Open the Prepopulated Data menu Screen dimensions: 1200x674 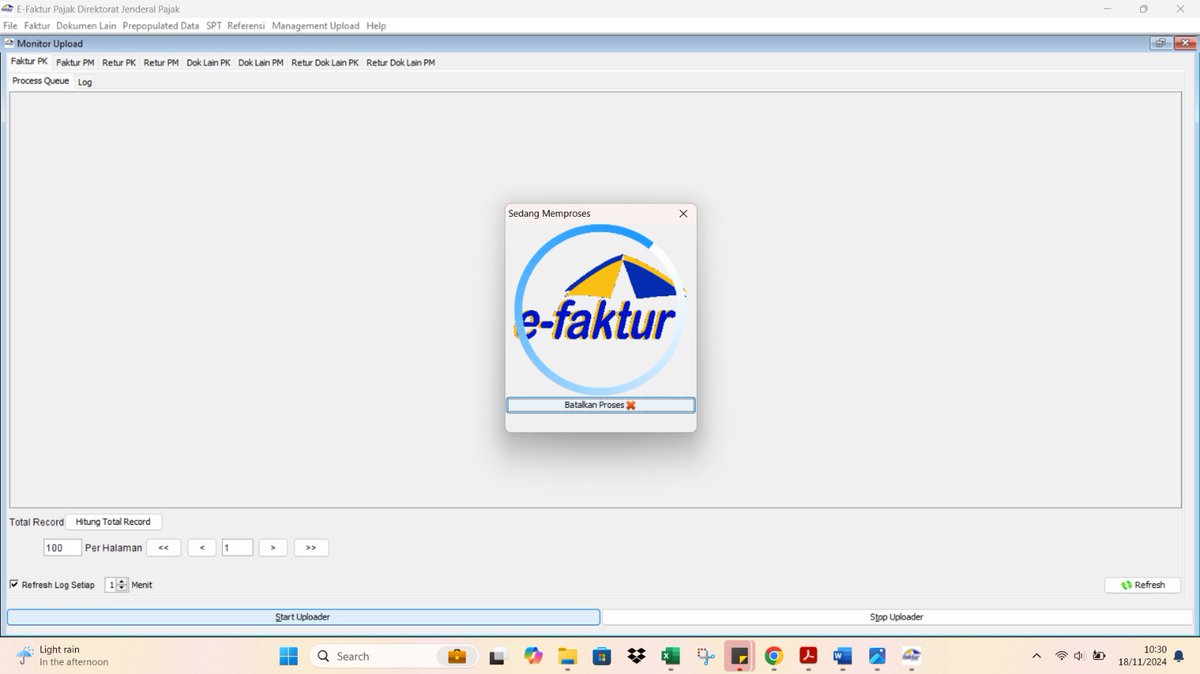[161, 25]
